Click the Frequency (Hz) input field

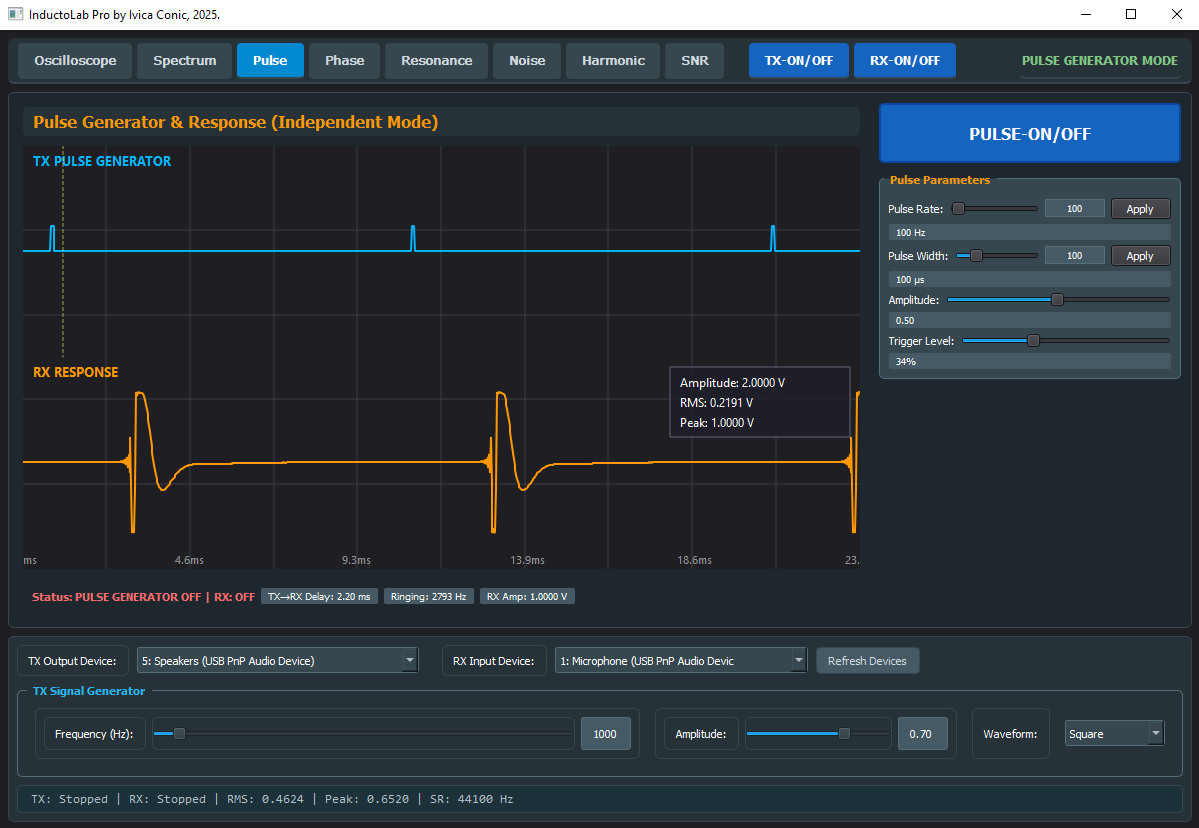tap(605, 734)
